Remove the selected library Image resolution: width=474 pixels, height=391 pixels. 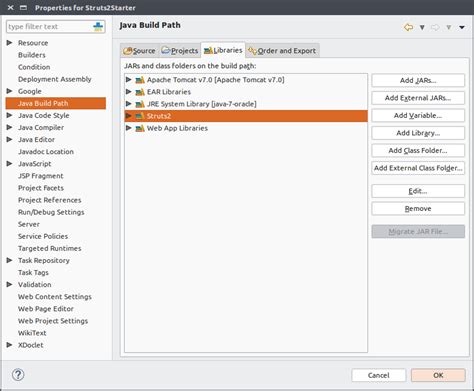(418, 209)
